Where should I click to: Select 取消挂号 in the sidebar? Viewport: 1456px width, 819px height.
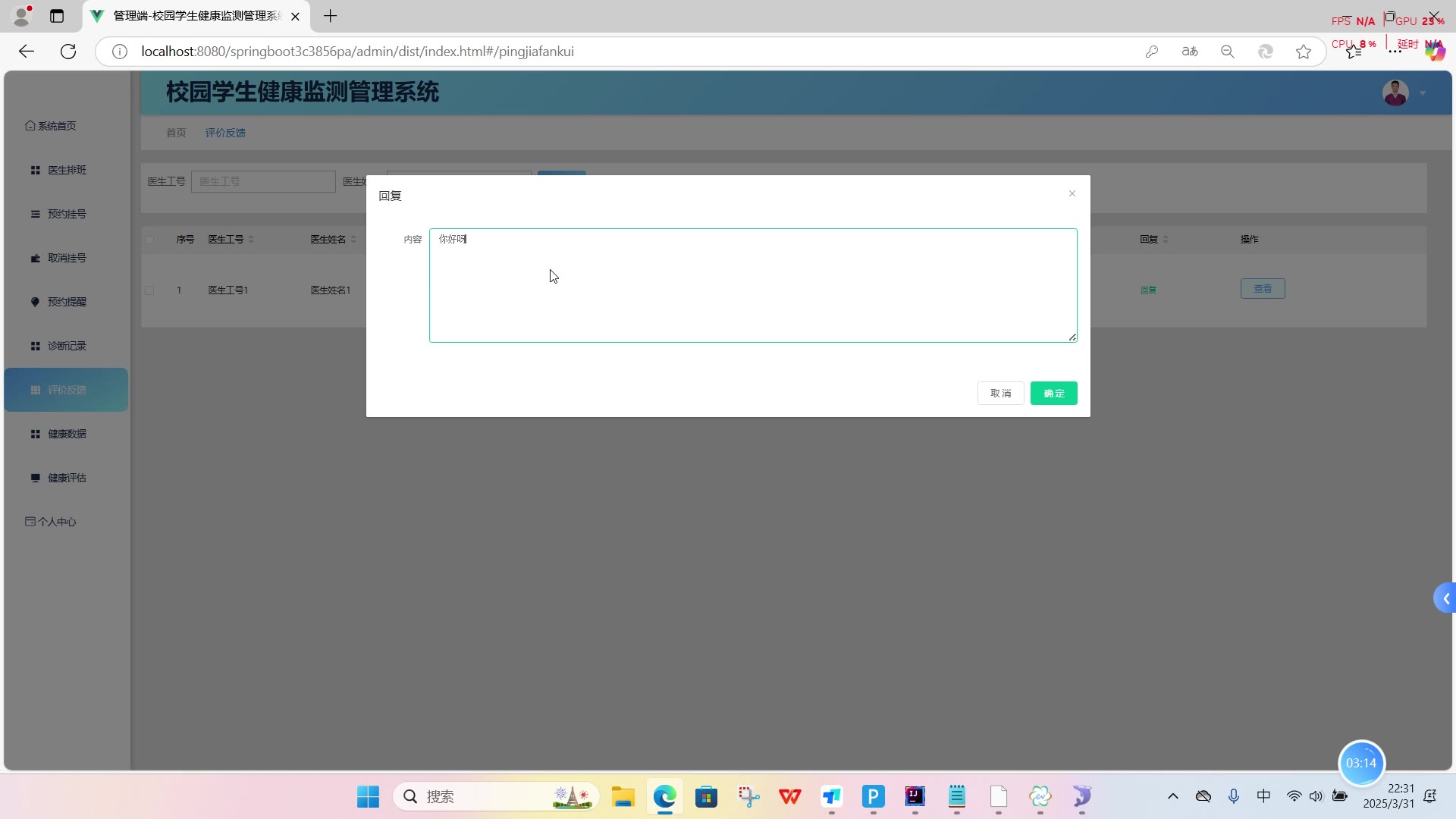[x=67, y=258]
